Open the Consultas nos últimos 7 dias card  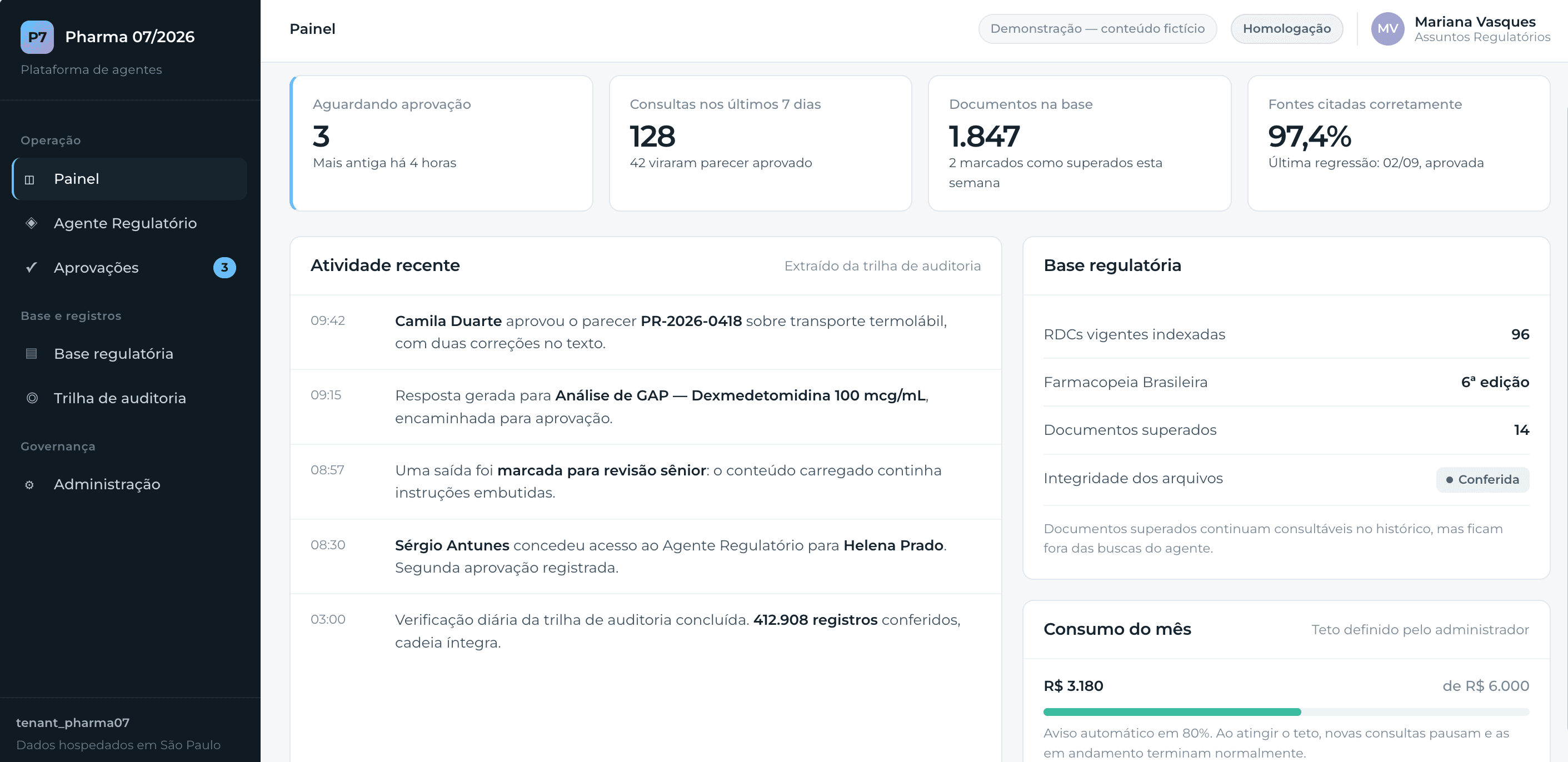coord(760,143)
